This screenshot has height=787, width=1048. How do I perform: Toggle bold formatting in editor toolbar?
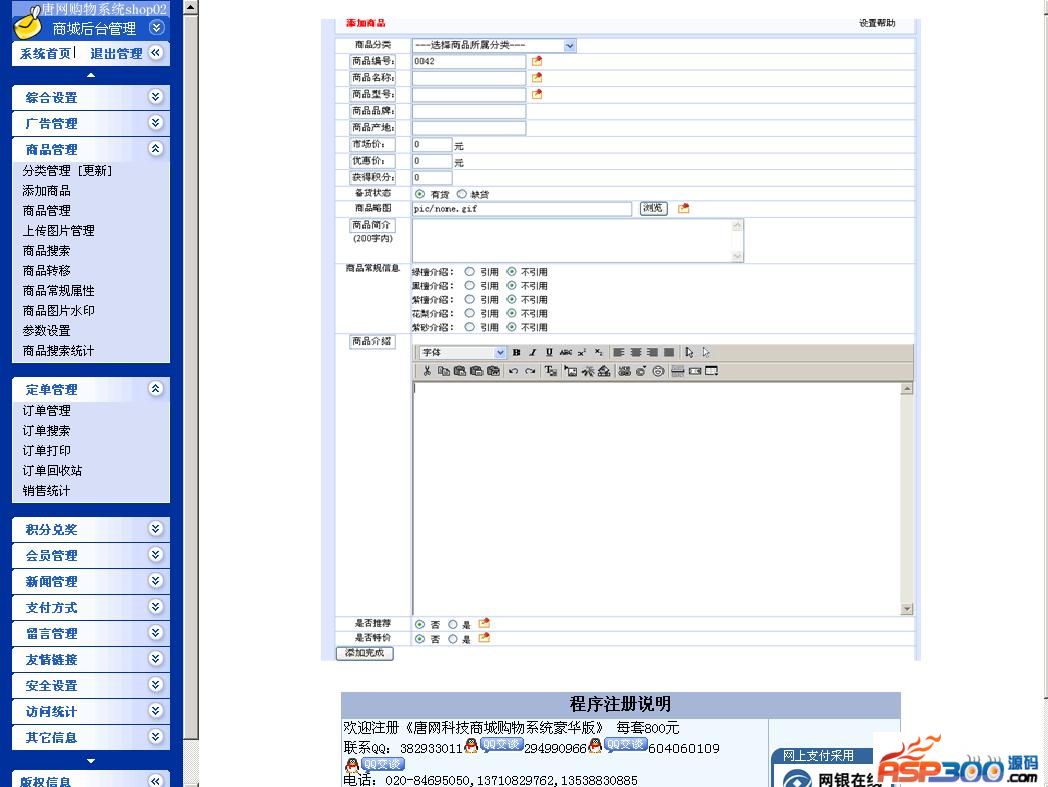[516, 352]
